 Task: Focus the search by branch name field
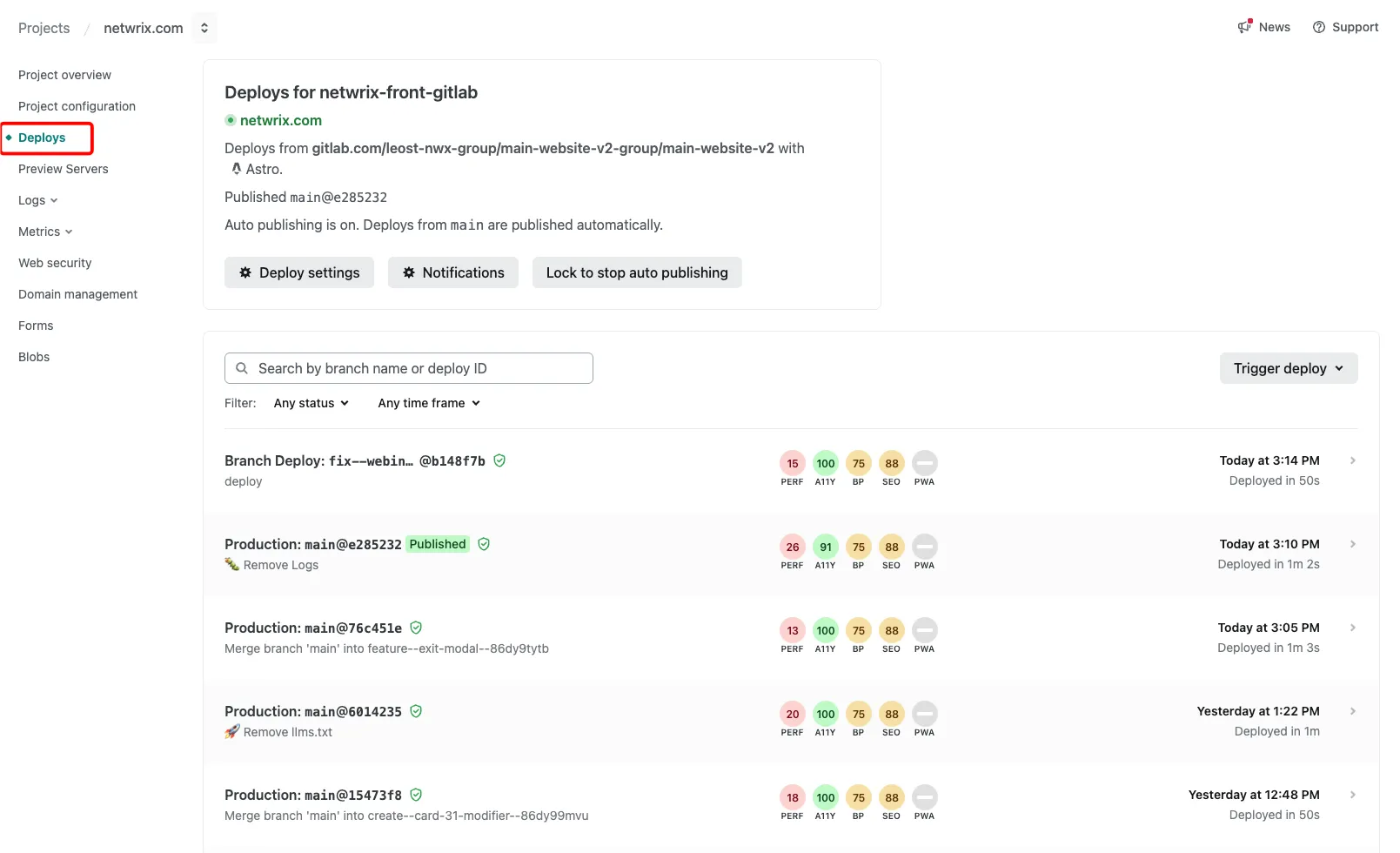(x=409, y=368)
